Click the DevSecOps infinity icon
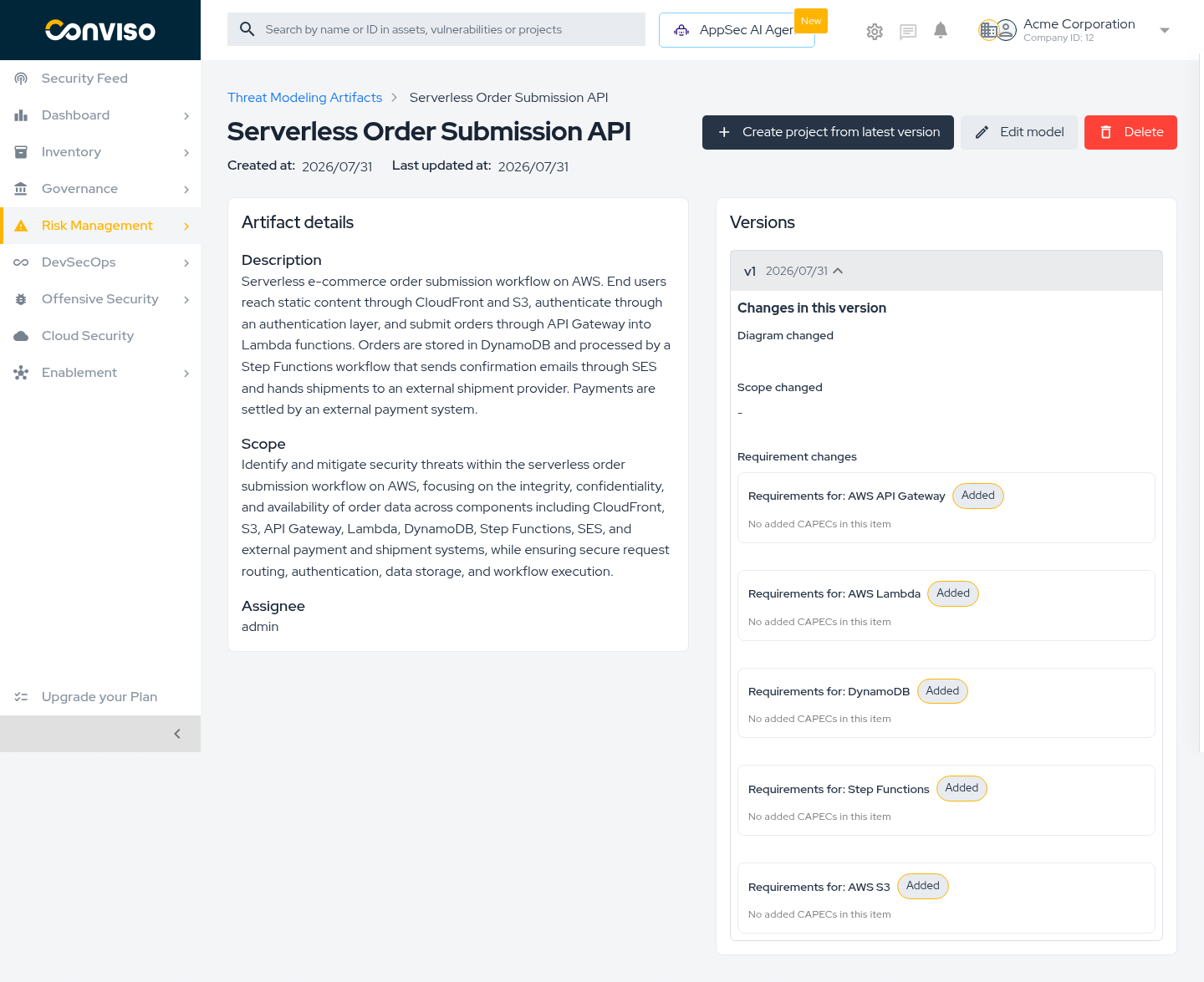Screen dimensions: 1204x982 pos(21,262)
